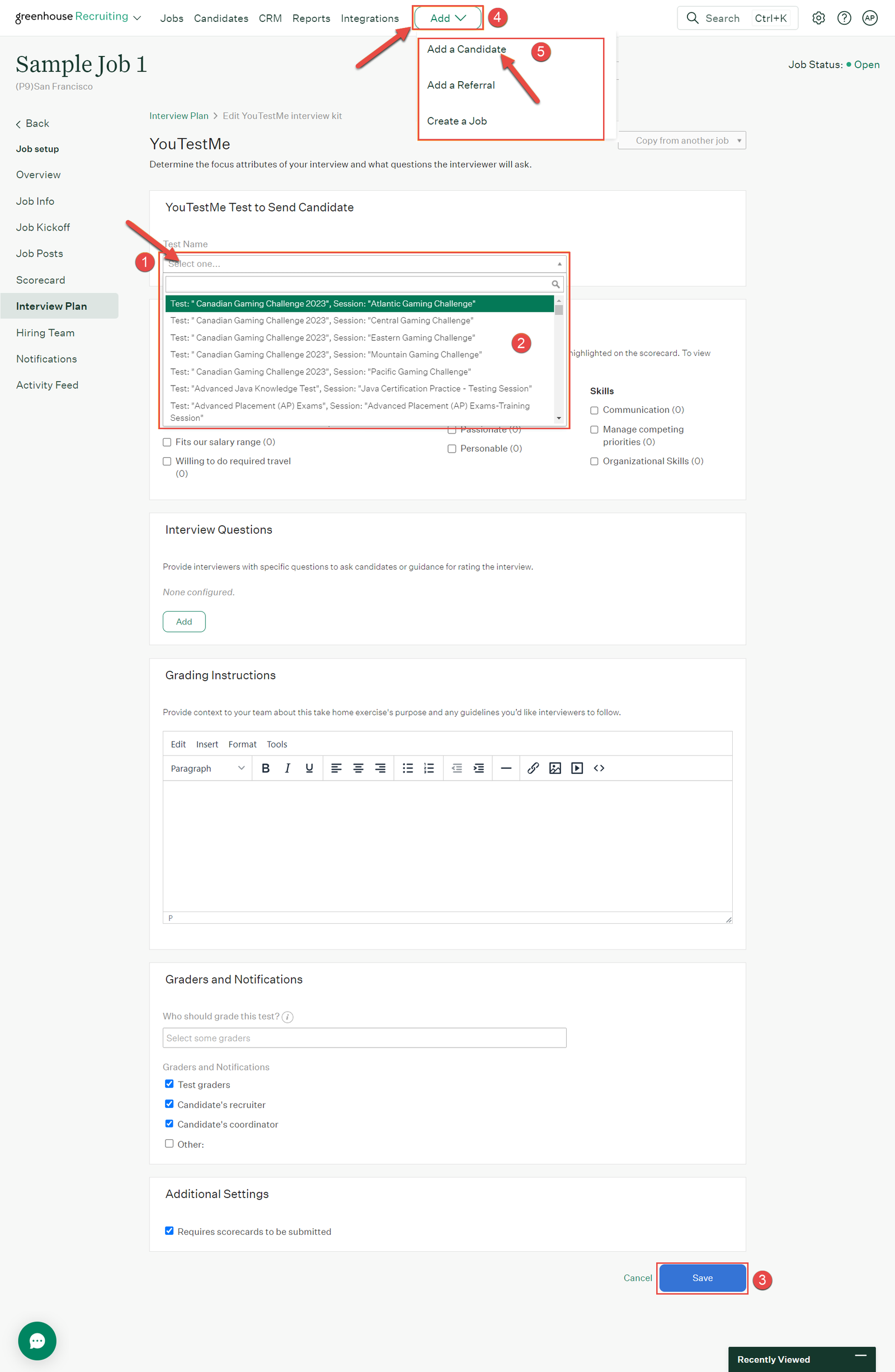The height and width of the screenshot is (1372, 895).
Task: Toggle underline formatting in the editor
Action: [x=309, y=768]
